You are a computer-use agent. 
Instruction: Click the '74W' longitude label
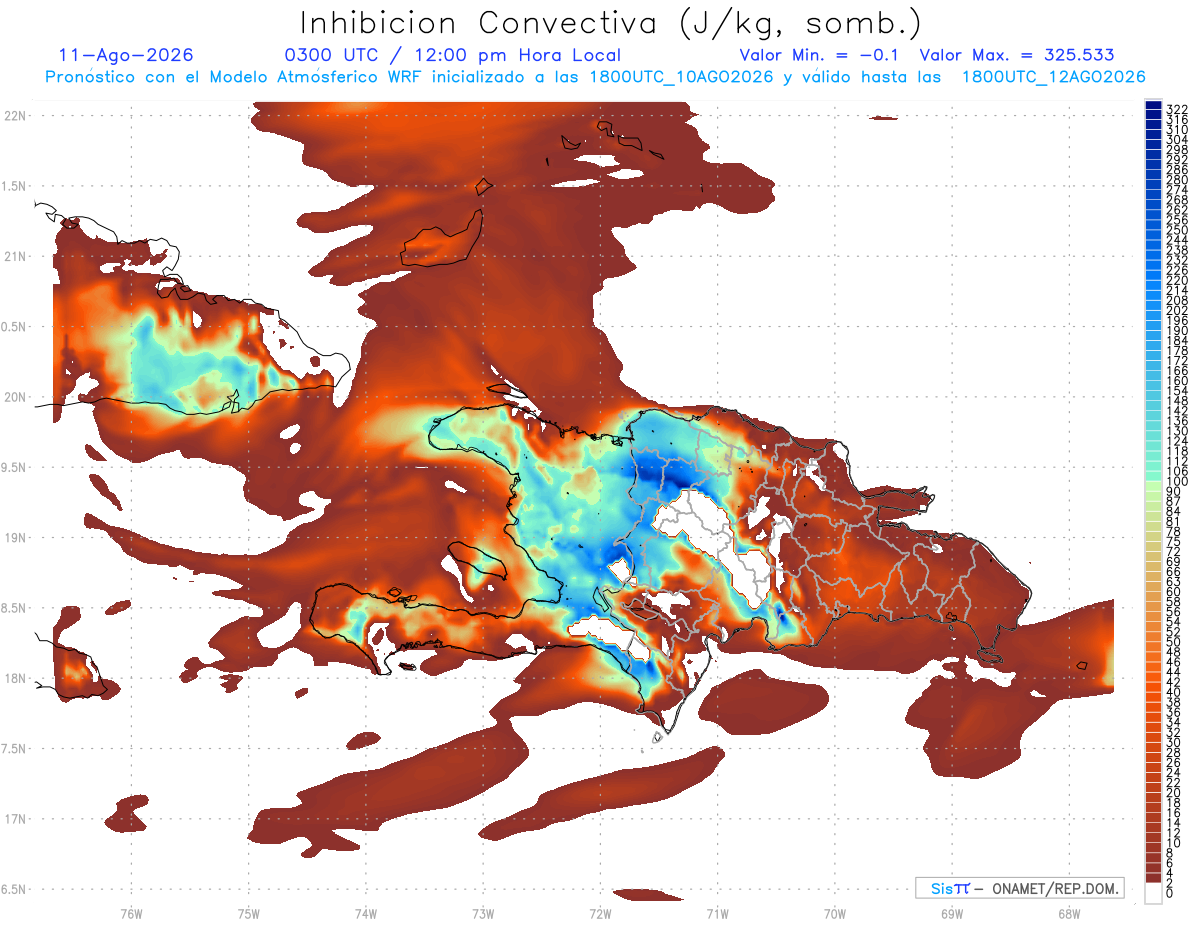coord(365,912)
